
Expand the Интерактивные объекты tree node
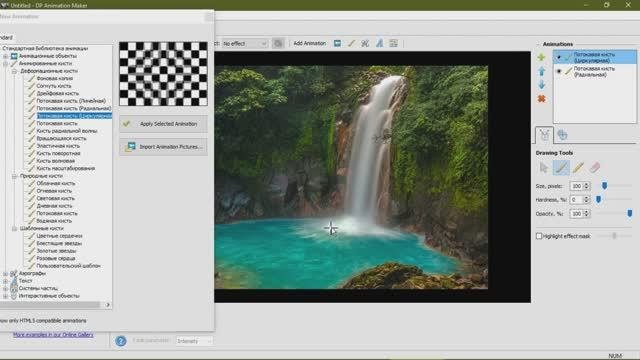5,296
